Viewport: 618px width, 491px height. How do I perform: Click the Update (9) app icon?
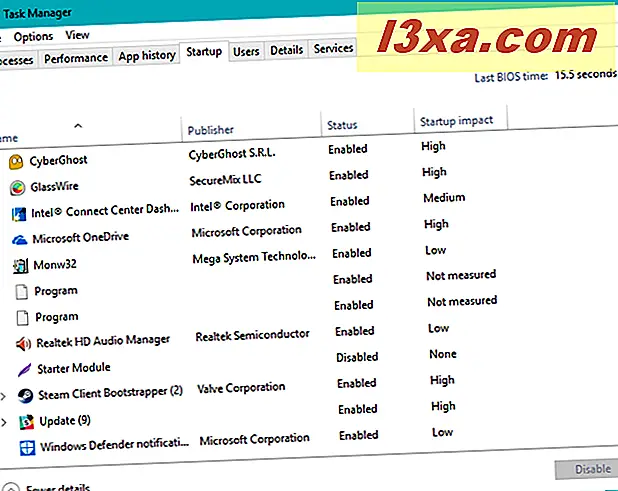point(26,422)
